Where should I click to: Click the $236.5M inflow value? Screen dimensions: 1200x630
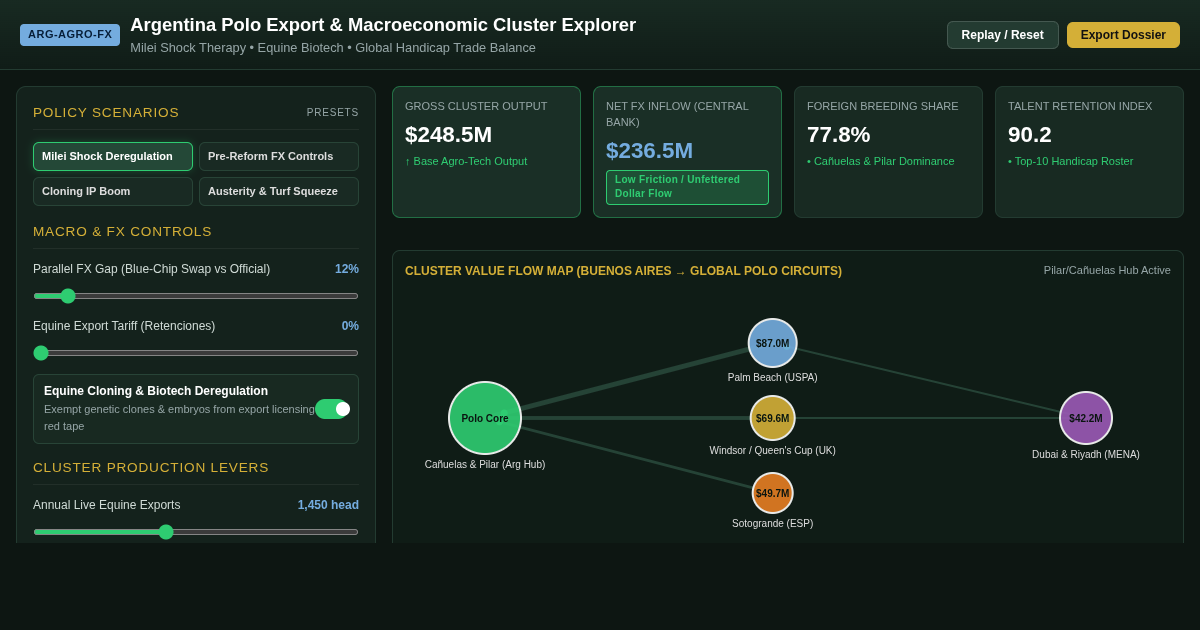649,151
